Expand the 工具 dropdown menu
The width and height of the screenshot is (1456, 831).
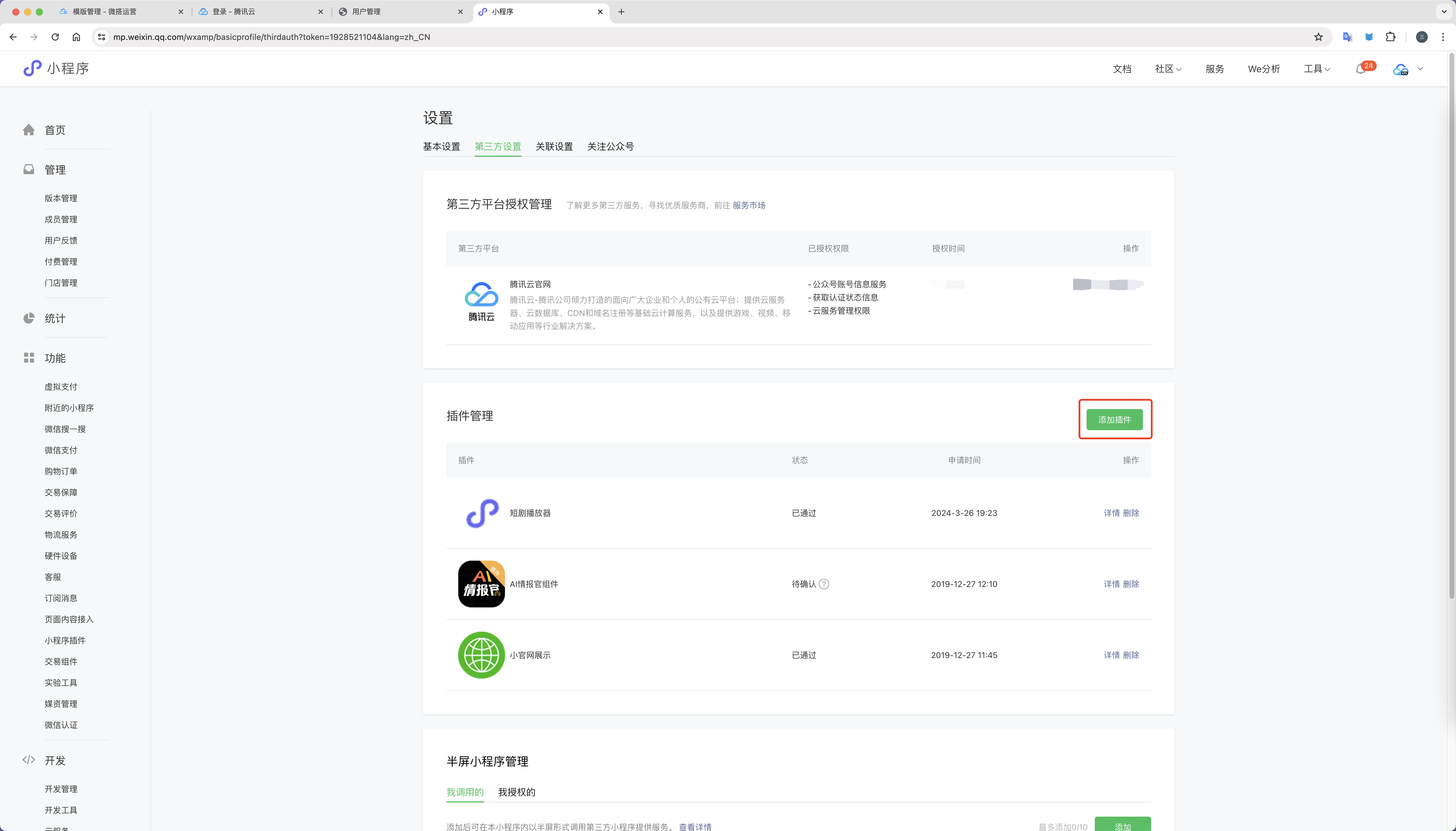(1317, 69)
